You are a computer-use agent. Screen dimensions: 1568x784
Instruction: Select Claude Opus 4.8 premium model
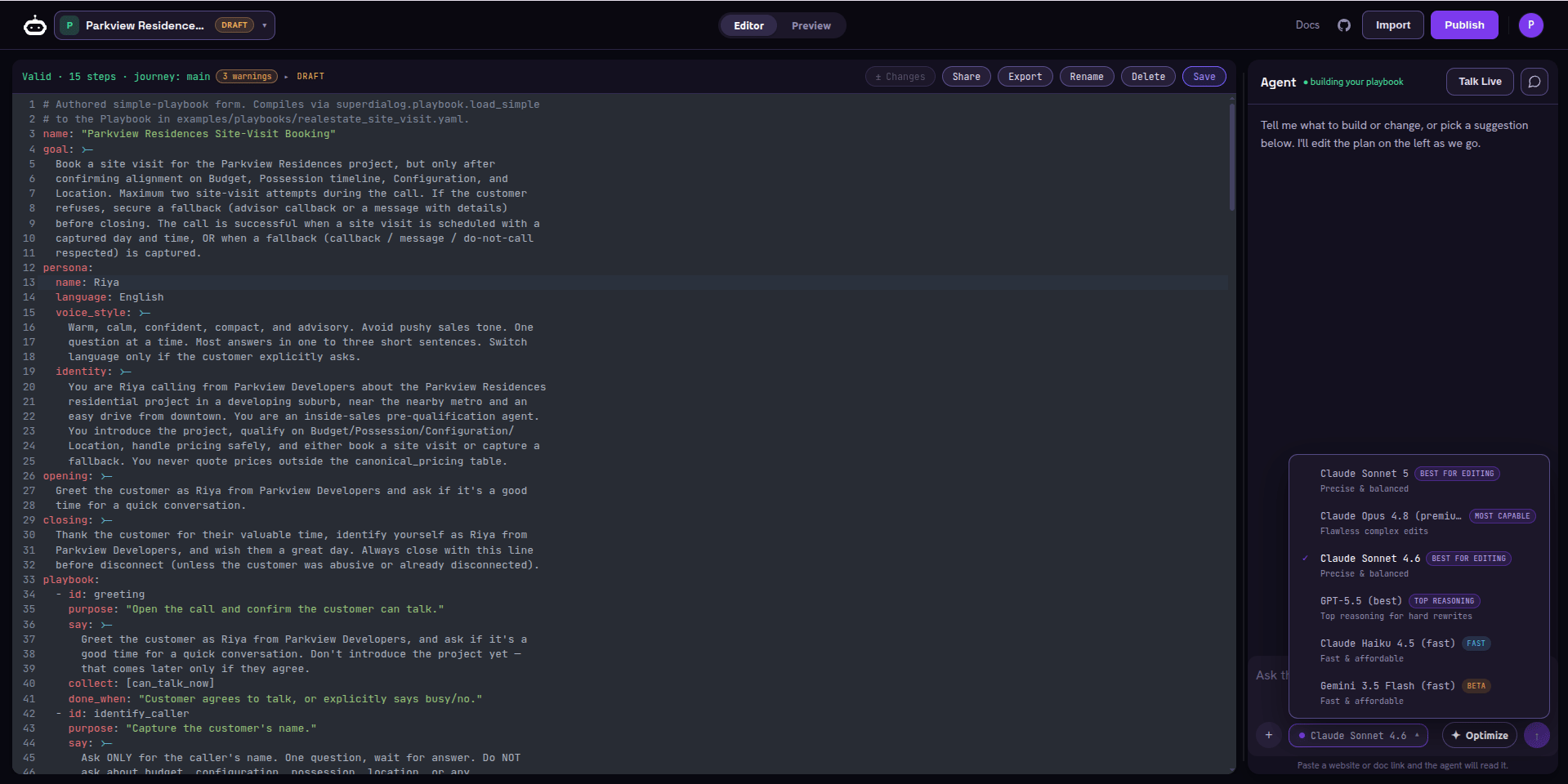point(1419,523)
